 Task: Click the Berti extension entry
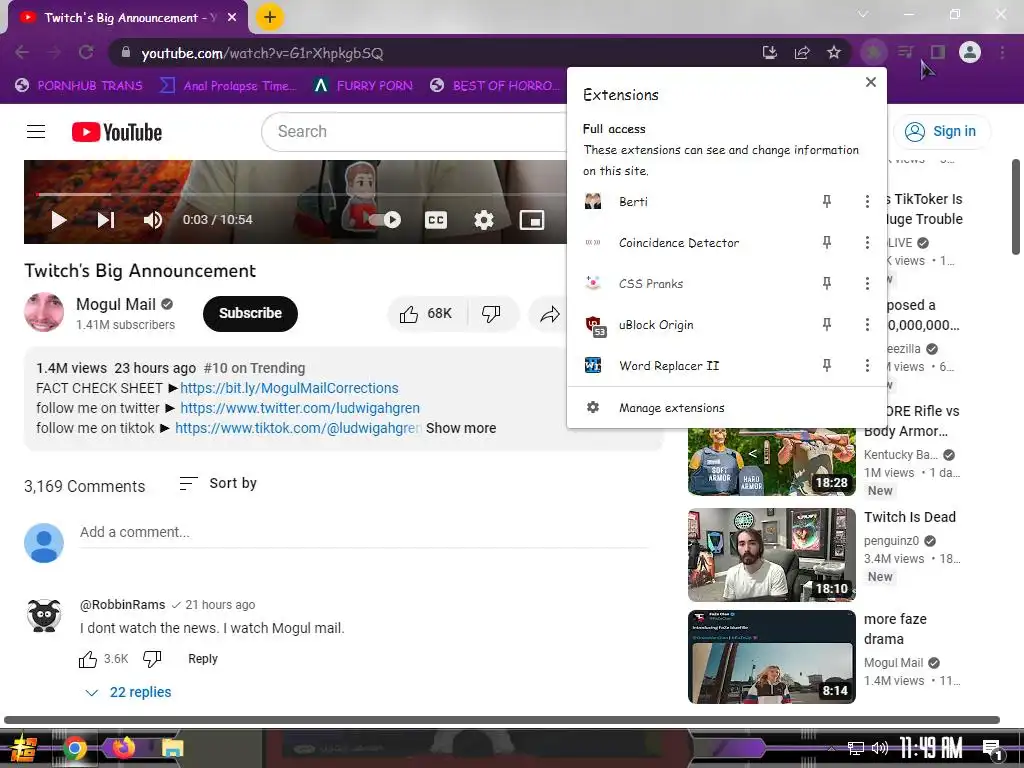coord(692,201)
